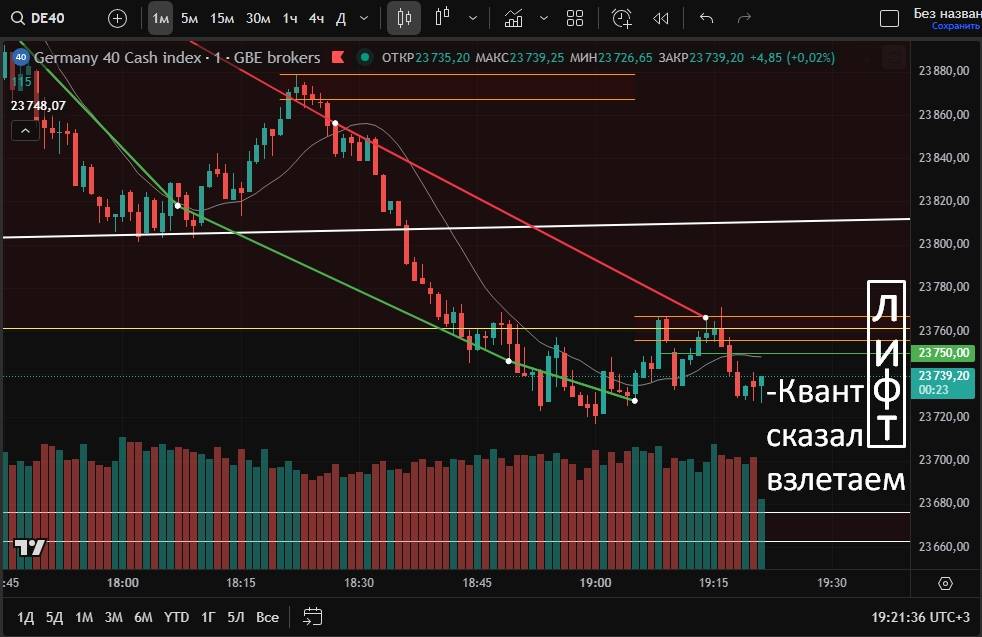982x637 pixels.
Task: Toggle the layout checkbox near Без названия
Action: (x=889, y=18)
